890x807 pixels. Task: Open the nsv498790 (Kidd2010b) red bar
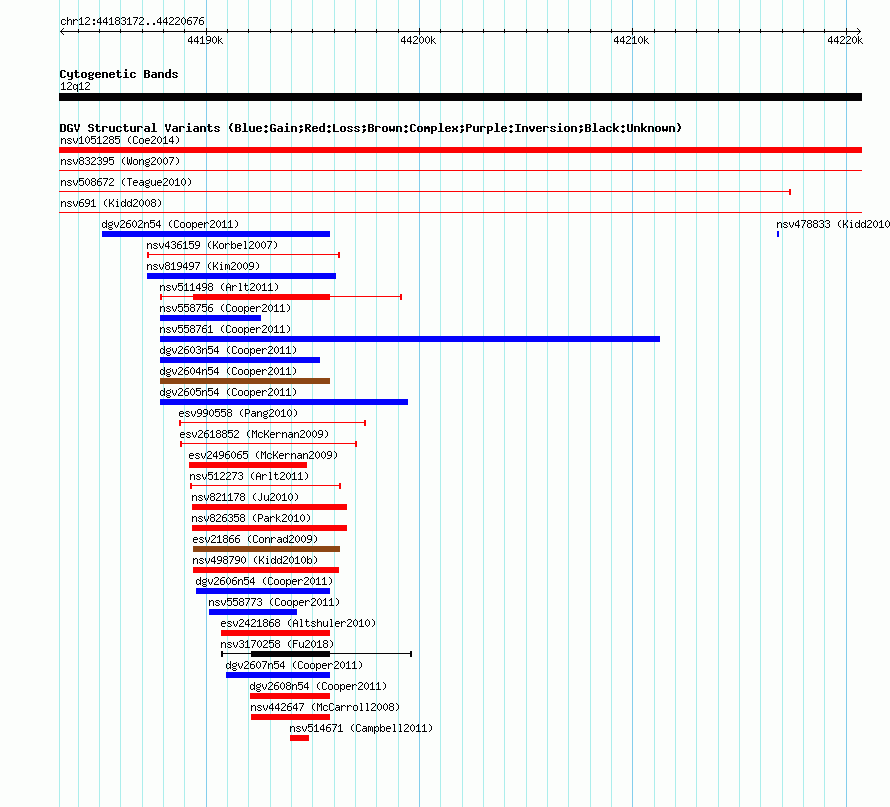(266, 570)
